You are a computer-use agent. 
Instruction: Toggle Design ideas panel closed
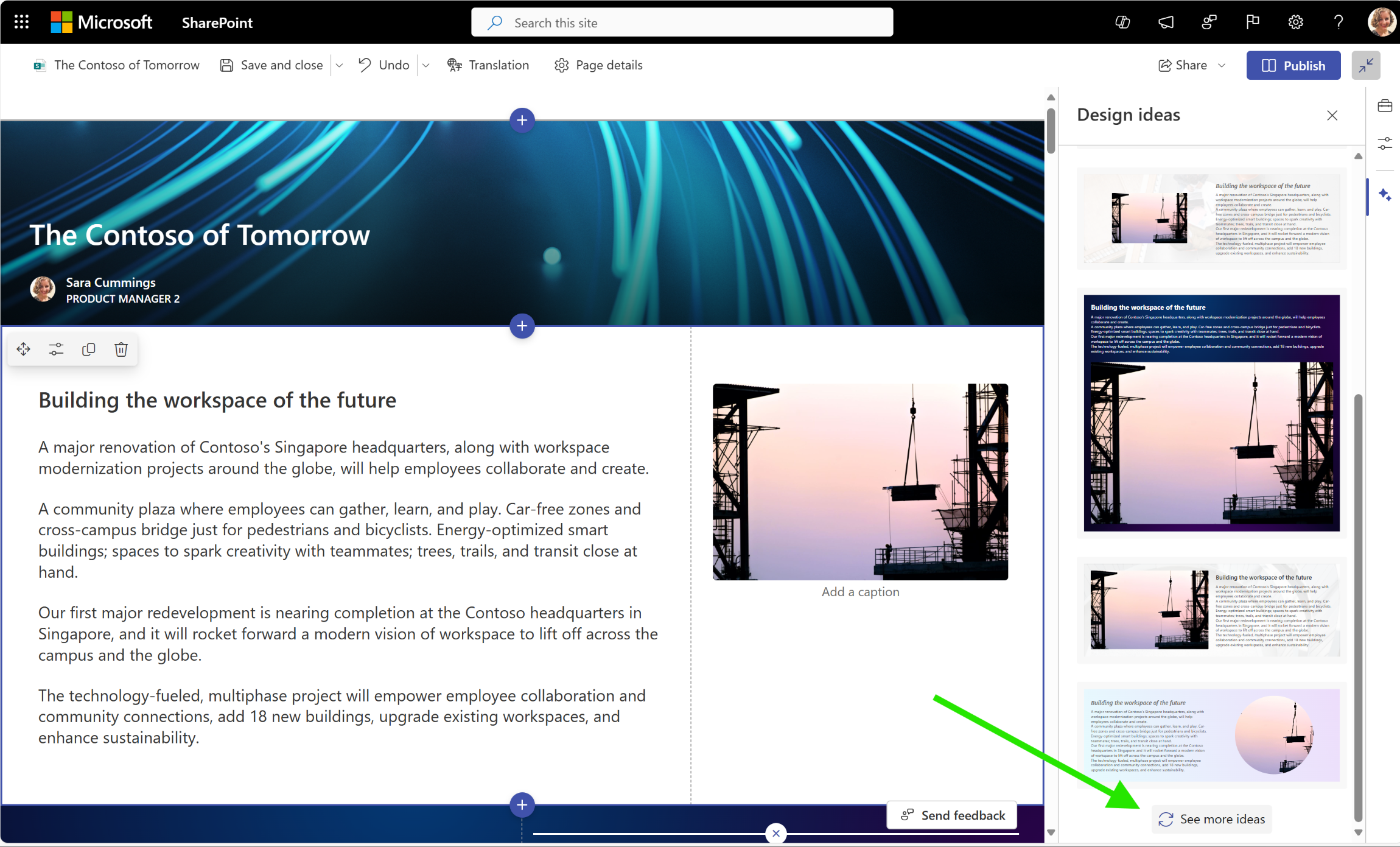(x=1332, y=115)
